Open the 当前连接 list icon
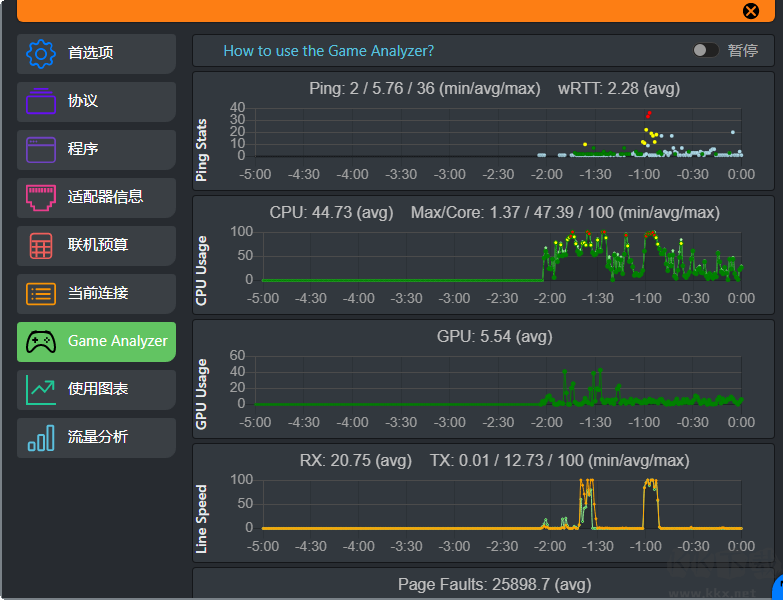783x600 pixels. (x=41, y=293)
